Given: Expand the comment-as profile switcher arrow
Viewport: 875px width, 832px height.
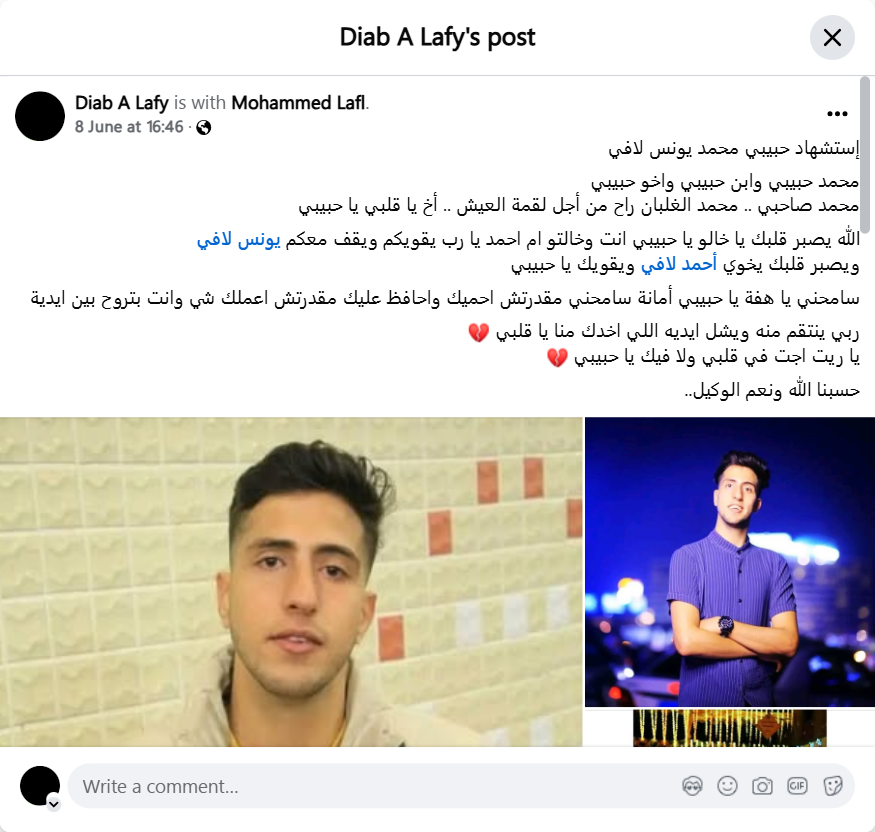Looking at the screenshot, I should (x=54, y=804).
